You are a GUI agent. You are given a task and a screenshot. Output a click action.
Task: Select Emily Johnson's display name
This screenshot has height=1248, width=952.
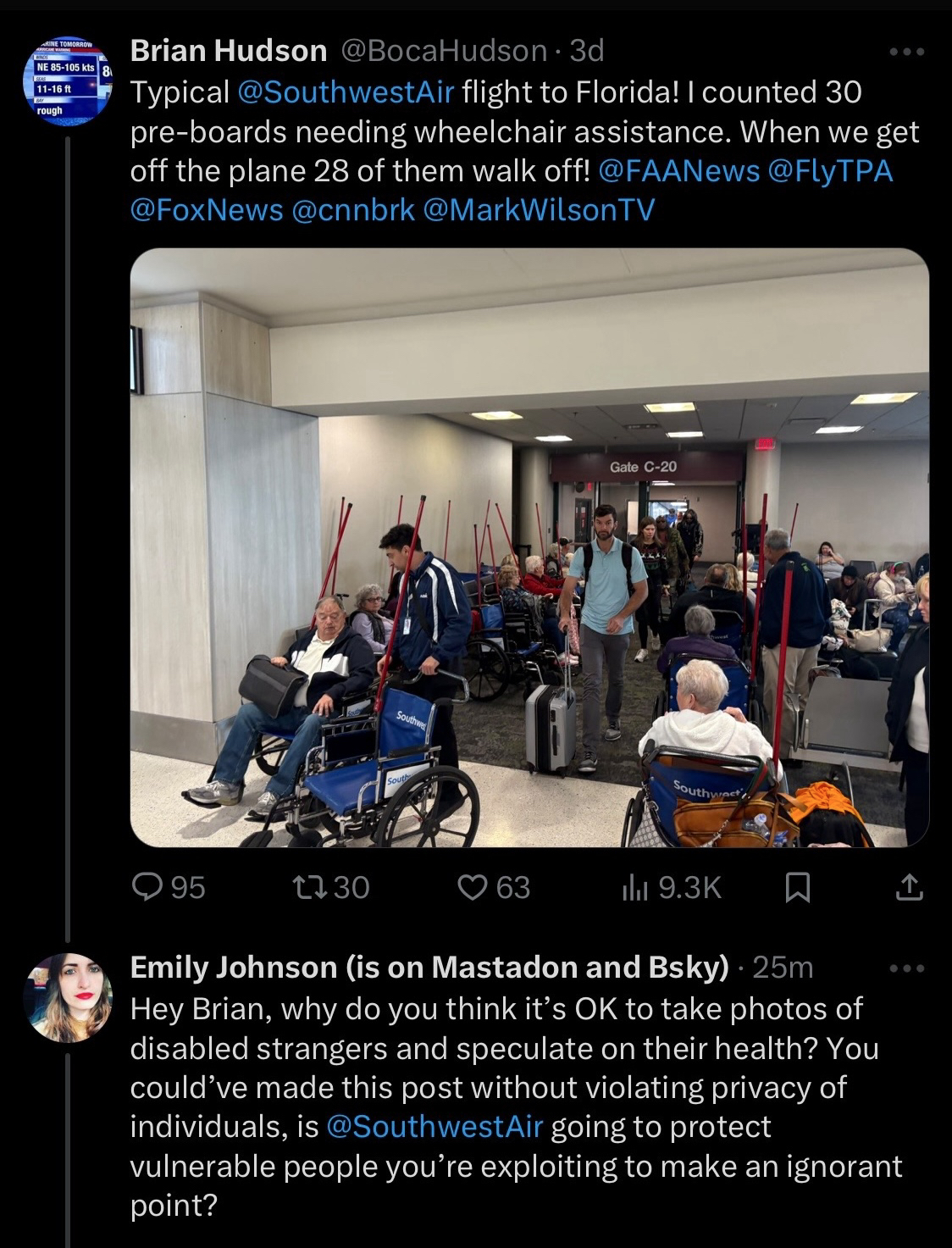point(429,968)
